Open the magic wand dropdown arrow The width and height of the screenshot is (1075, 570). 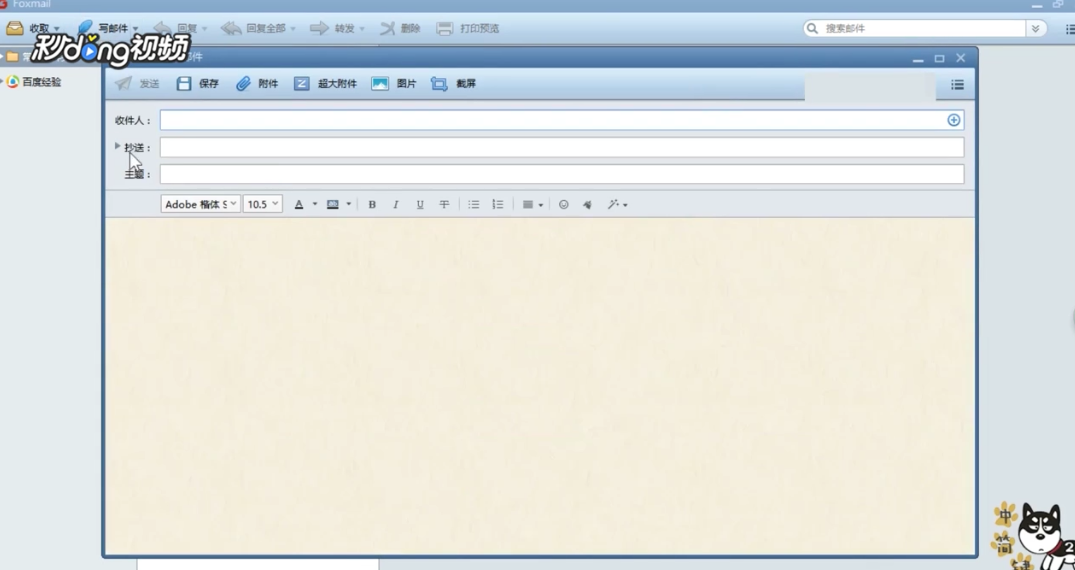coord(625,205)
